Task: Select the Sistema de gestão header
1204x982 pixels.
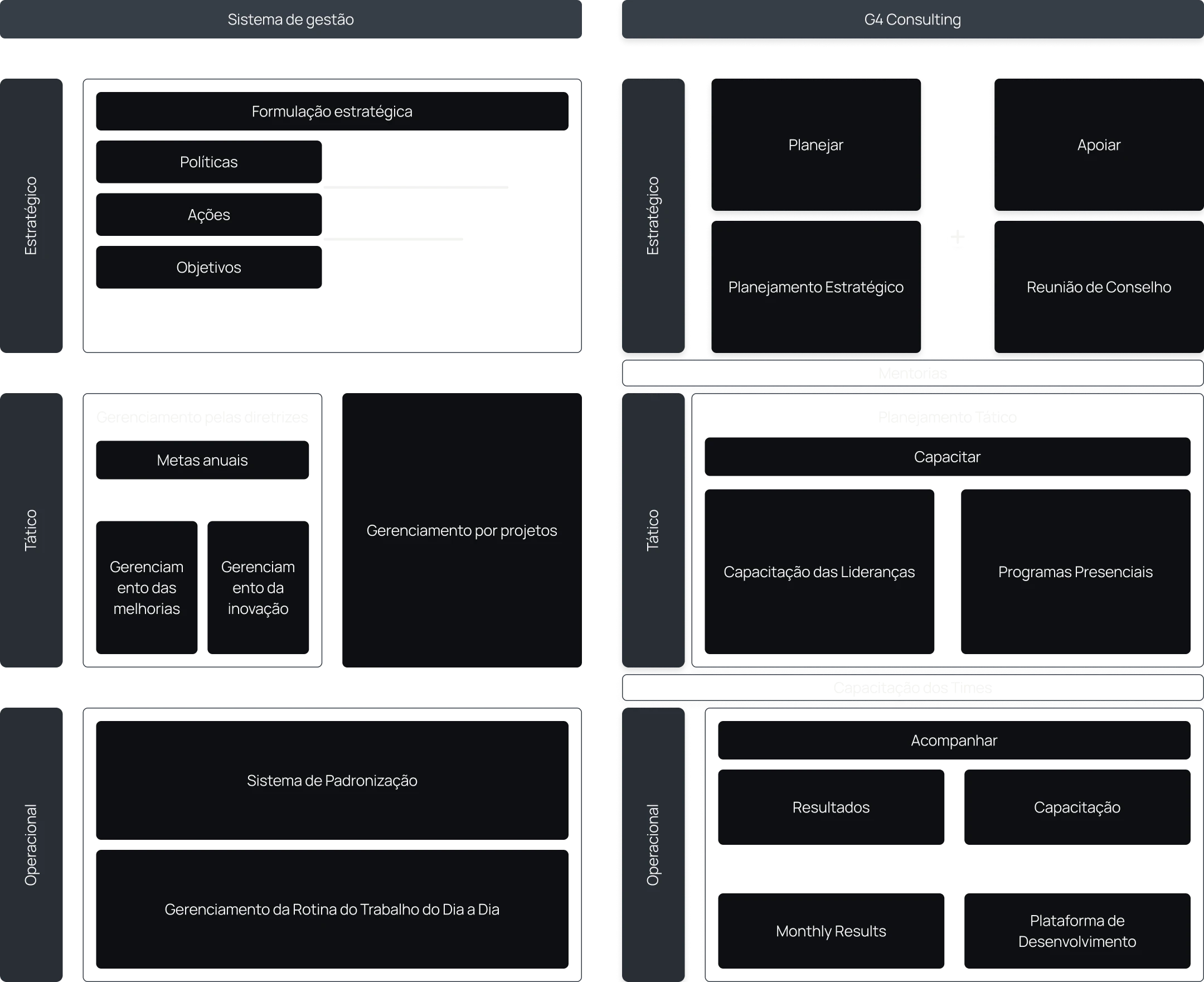Action: [290, 20]
